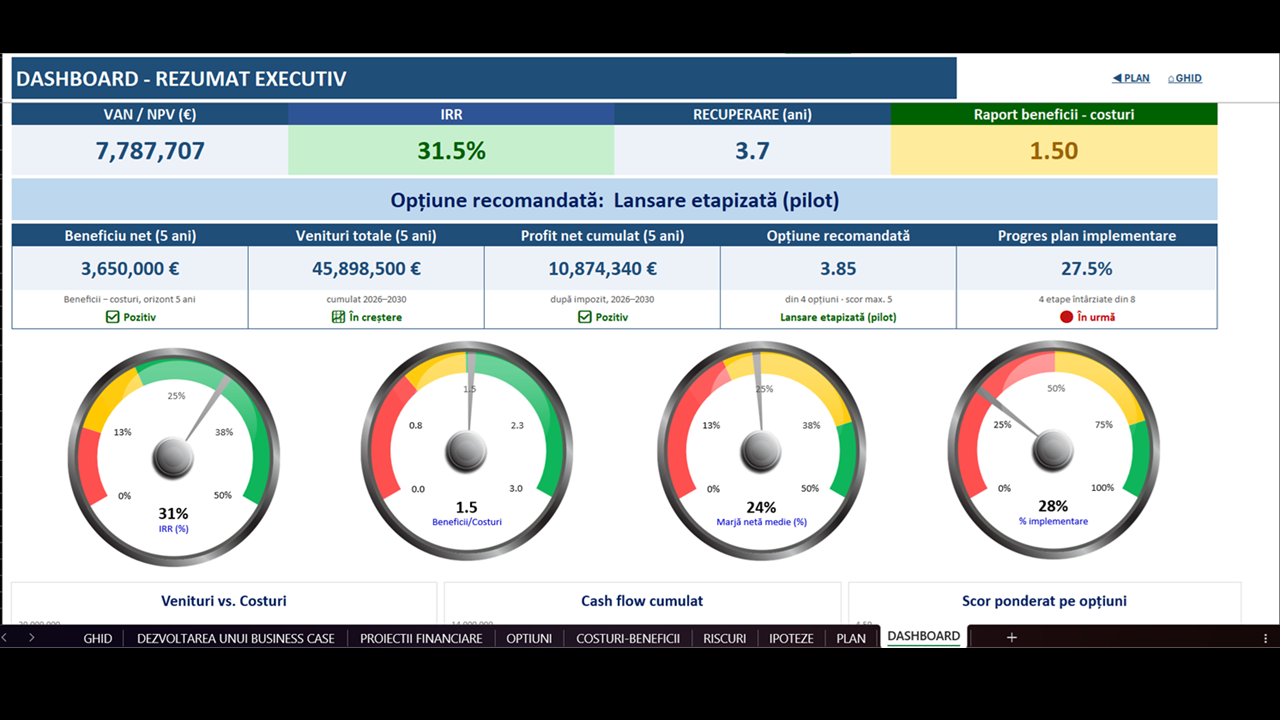Click previous sheet navigation arrow
The image size is (1280, 720).
click(x=5, y=637)
